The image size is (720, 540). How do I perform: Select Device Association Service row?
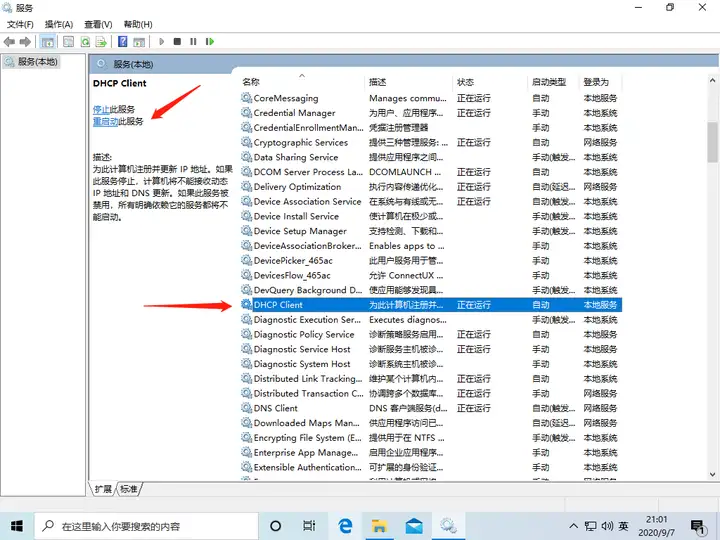(431, 202)
